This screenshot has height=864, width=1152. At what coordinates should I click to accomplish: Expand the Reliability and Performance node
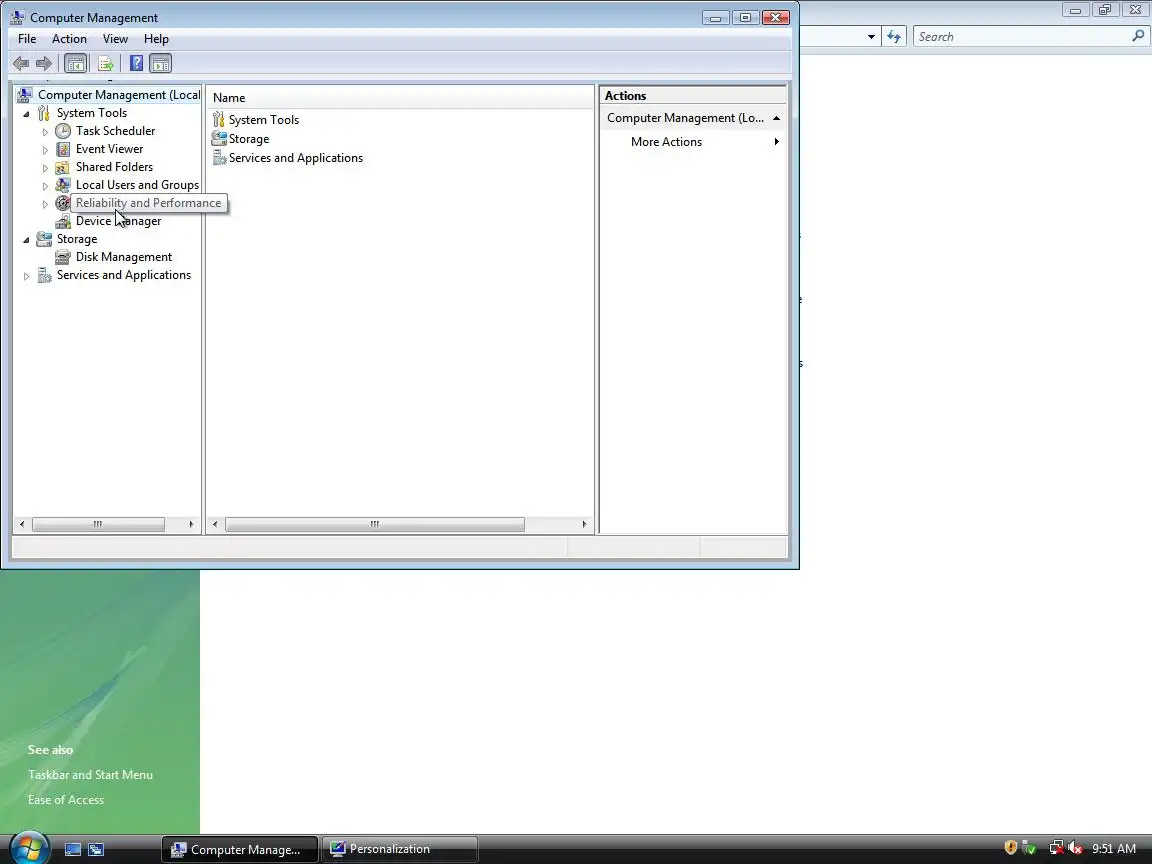click(x=45, y=204)
